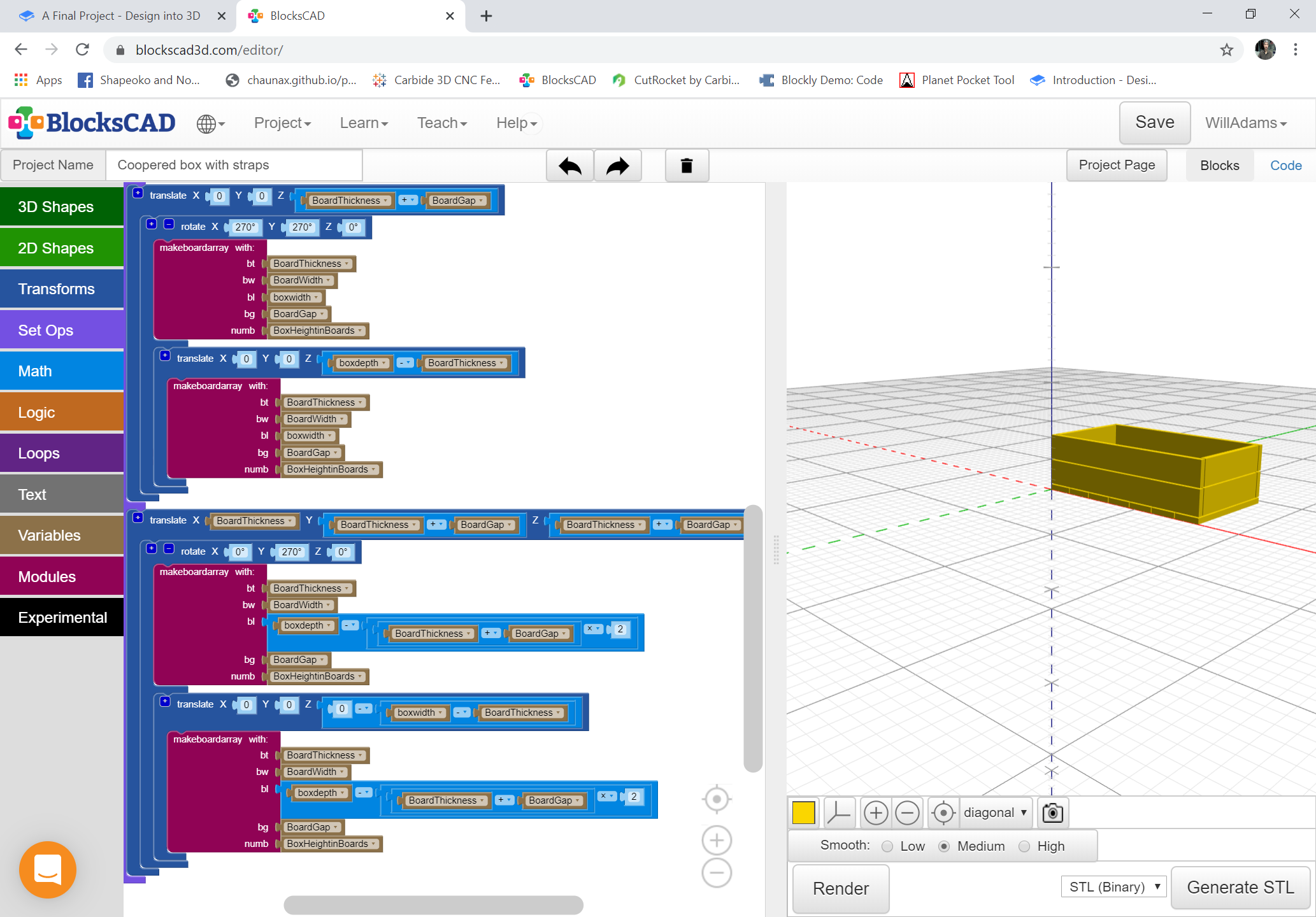This screenshot has width=1316, height=917.
Task: Close the A Final Project tab
Action: coord(222,16)
